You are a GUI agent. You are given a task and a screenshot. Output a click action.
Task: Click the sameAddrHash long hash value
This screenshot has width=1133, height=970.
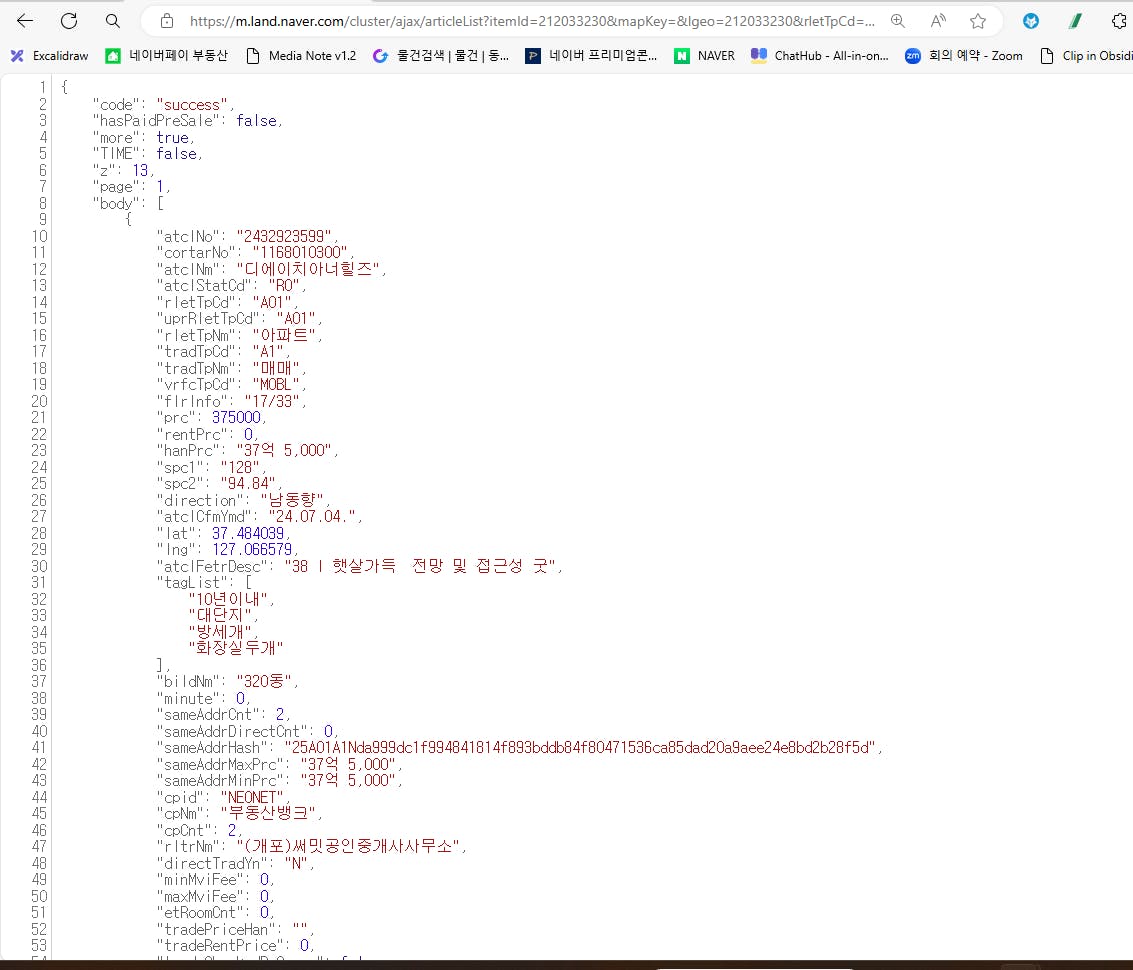[x=580, y=747]
